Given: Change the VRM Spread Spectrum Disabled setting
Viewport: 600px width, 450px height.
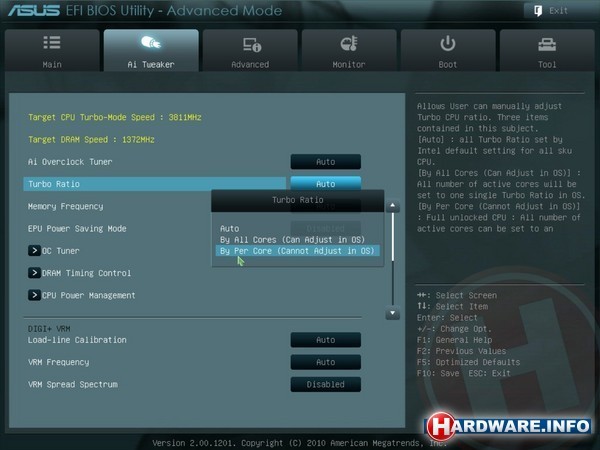Looking at the screenshot, I should pos(325,384).
